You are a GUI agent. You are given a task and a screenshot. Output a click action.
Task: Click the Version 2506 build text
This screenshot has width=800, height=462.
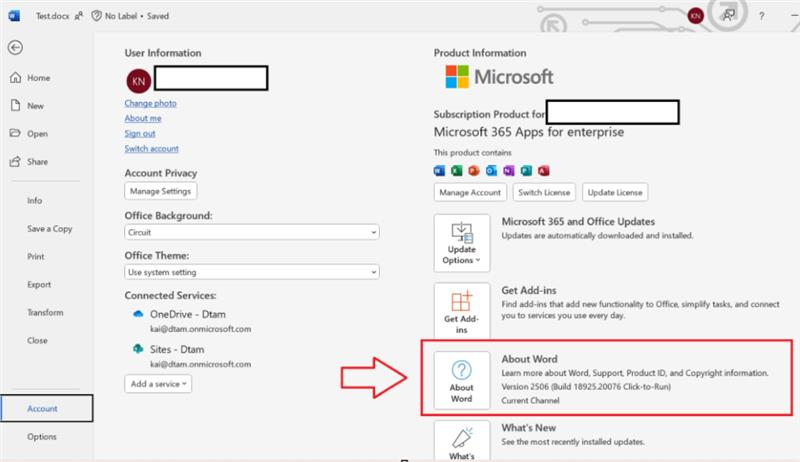tap(586, 387)
